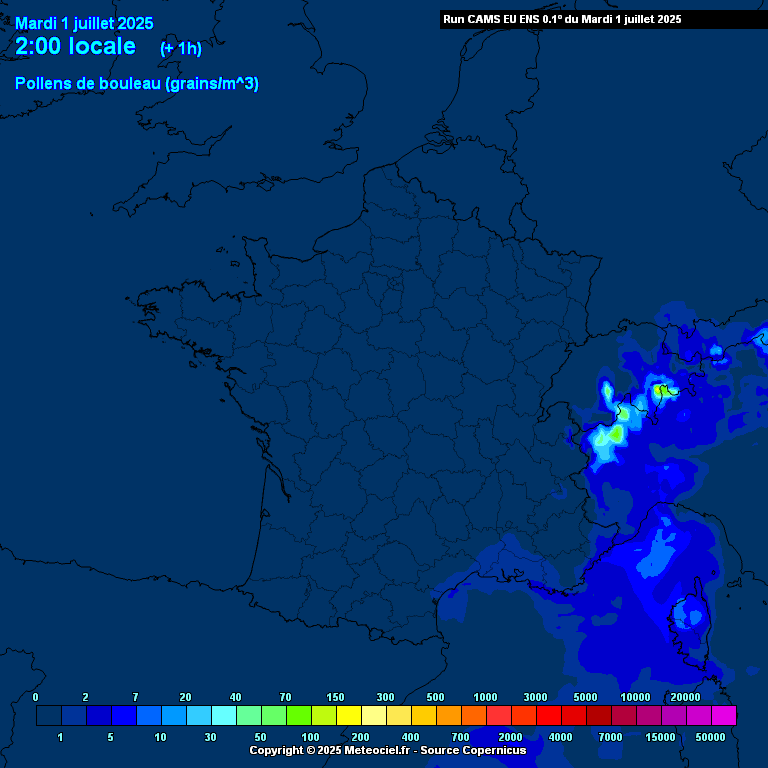Click the '2000' legend scale label
768x768 pixels.
coord(510,737)
